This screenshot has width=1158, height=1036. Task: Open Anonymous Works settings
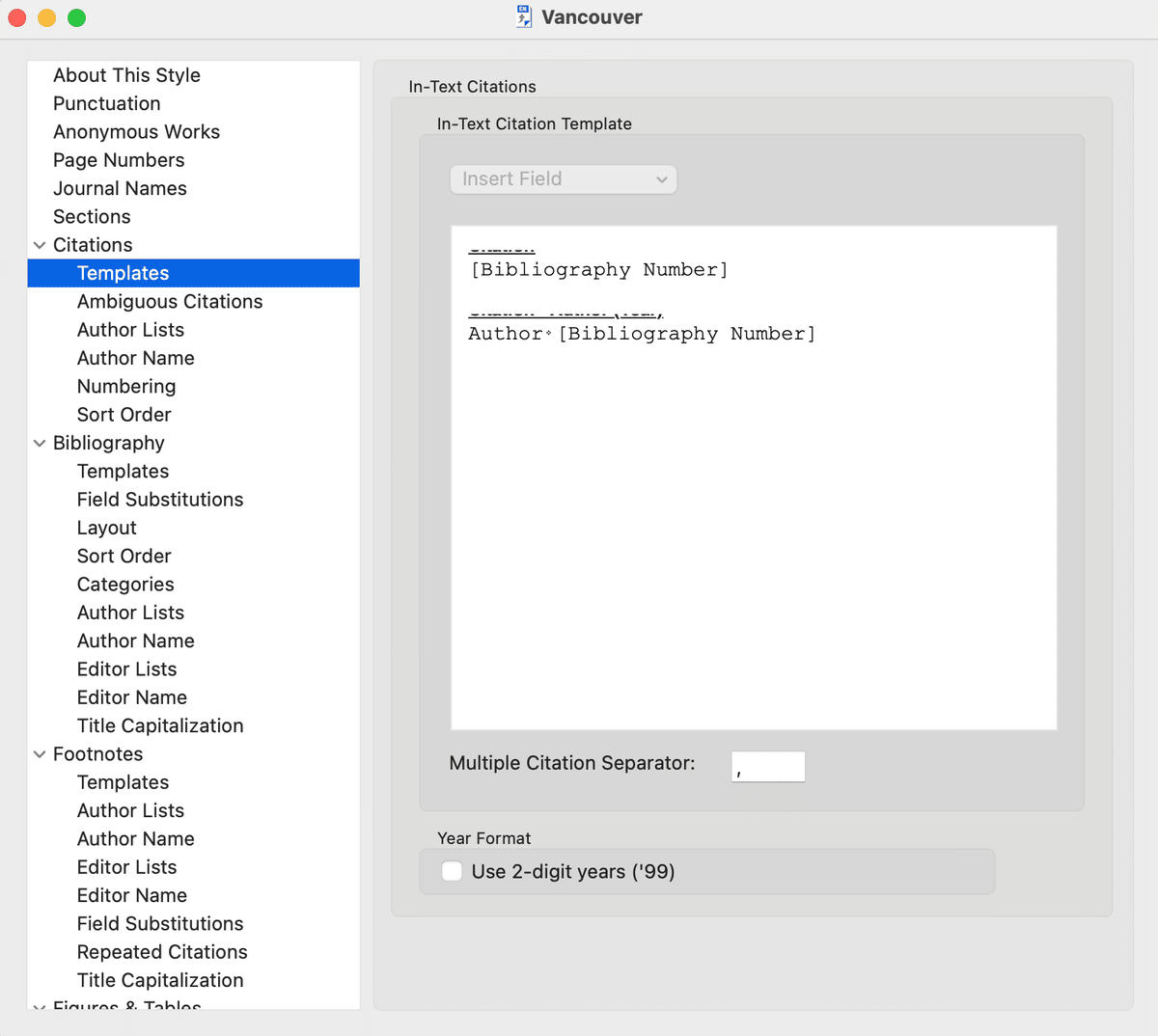coord(136,132)
